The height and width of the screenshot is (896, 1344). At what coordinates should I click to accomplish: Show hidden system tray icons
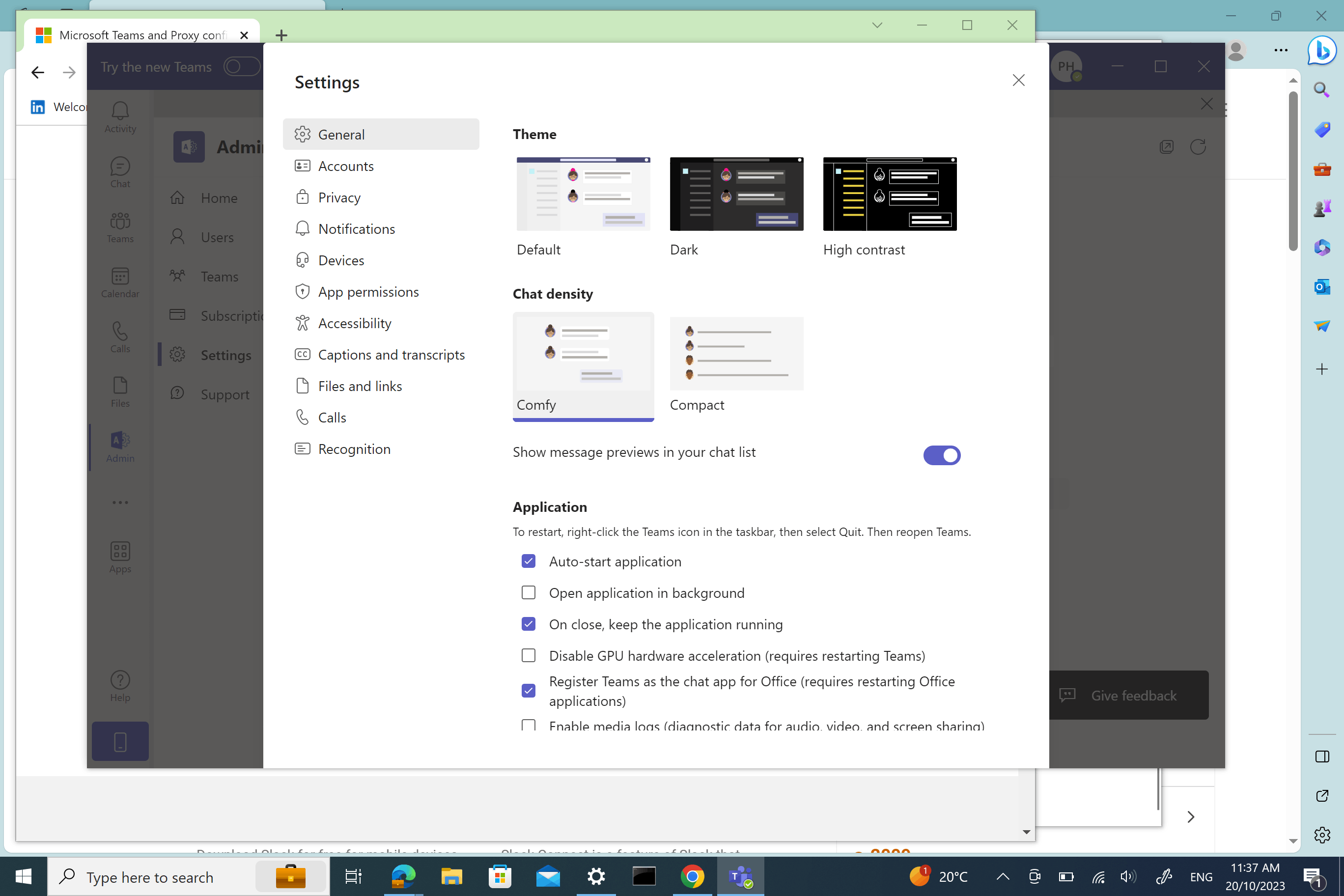tap(1002, 876)
